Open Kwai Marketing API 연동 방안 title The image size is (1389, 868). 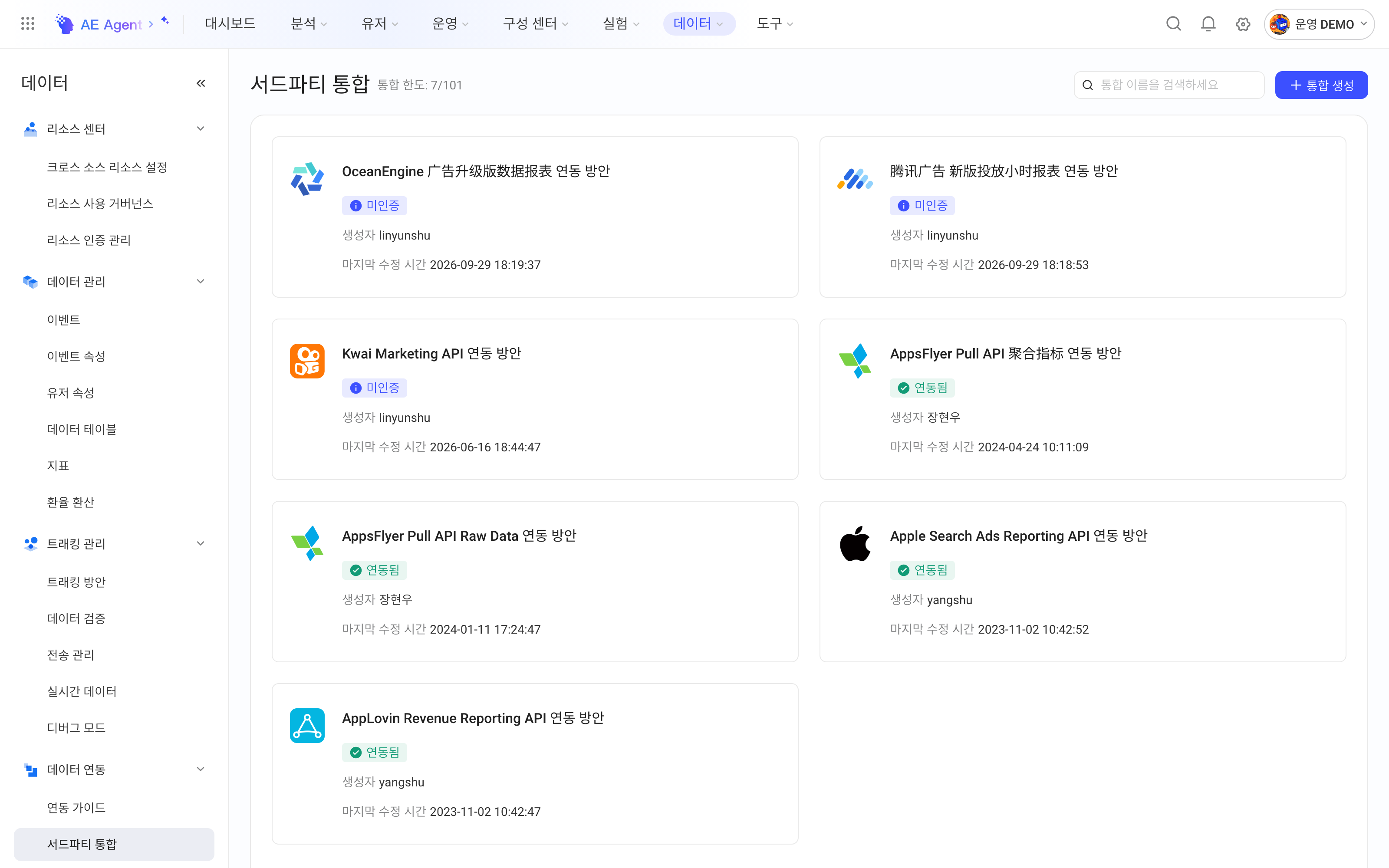(431, 354)
